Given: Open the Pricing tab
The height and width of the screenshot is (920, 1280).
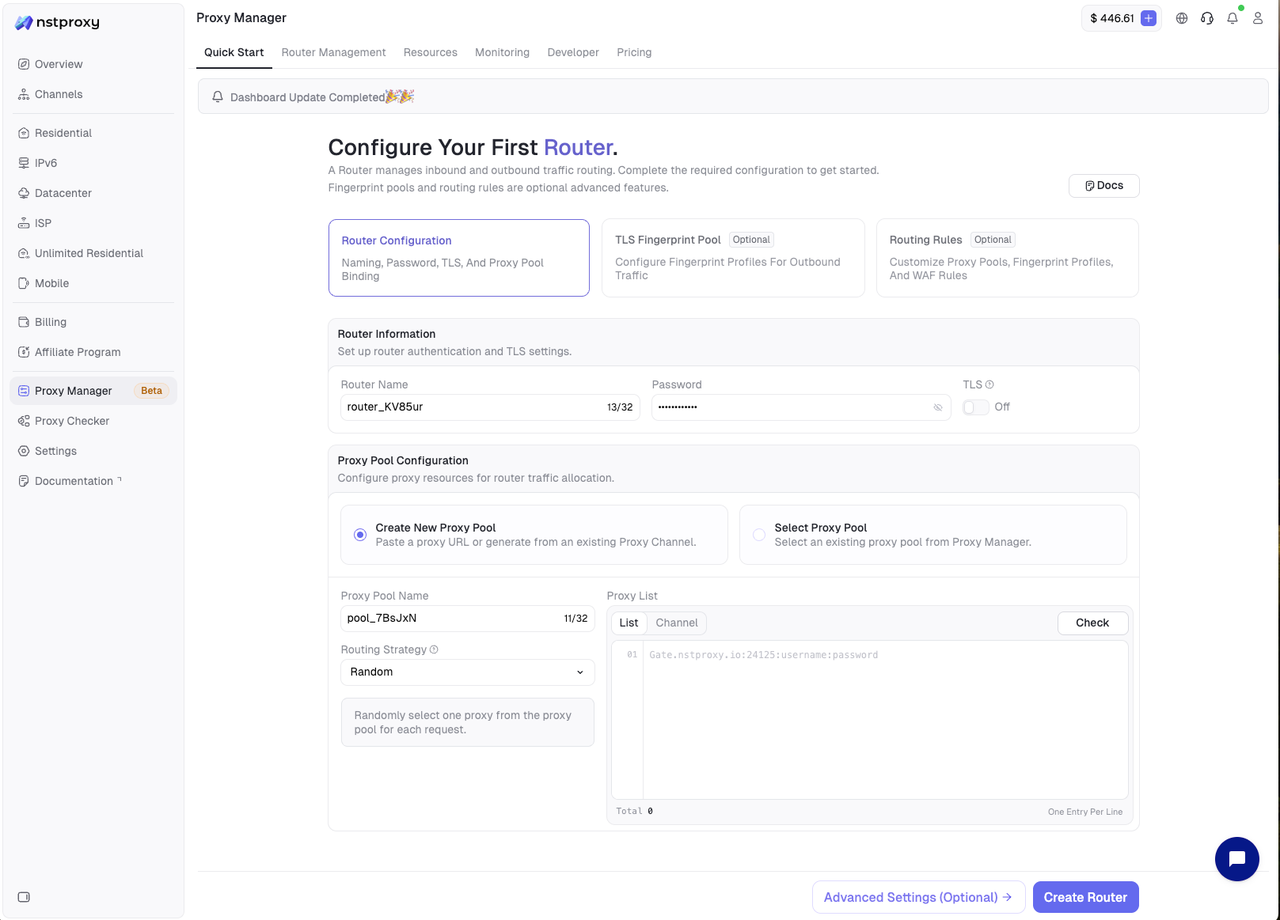Looking at the screenshot, I should click(x=634, y=52).
